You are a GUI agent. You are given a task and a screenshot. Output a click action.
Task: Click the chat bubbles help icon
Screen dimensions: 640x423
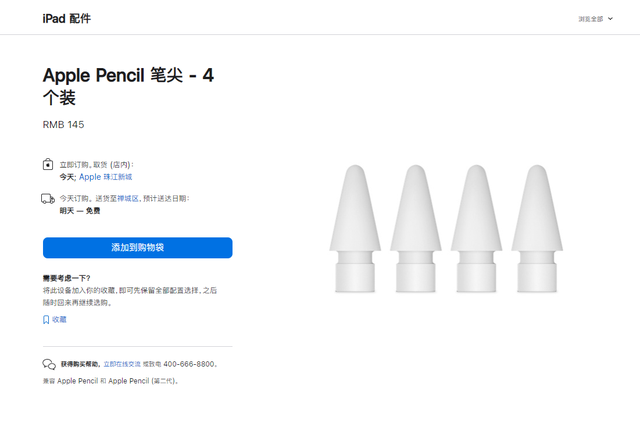(x=49, y=364)
